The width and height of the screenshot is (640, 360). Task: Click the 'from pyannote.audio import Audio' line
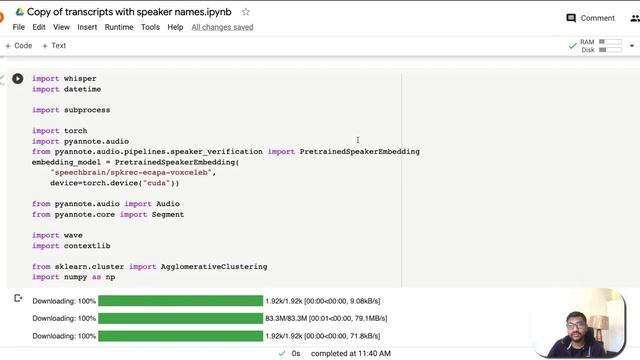[x=106, y=204]
